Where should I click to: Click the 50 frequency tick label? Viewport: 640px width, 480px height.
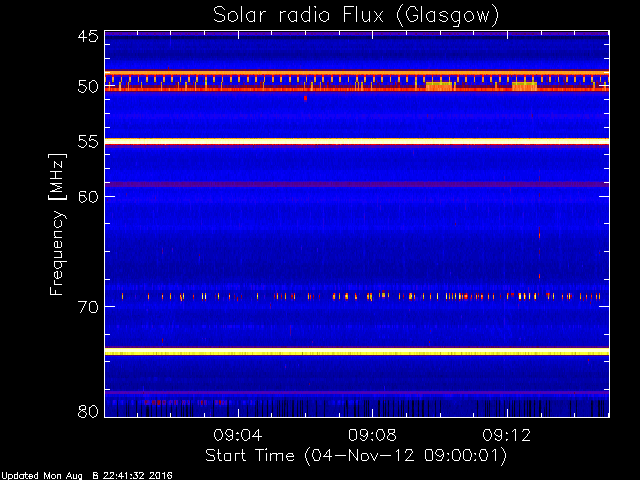[x=88, y=87]
